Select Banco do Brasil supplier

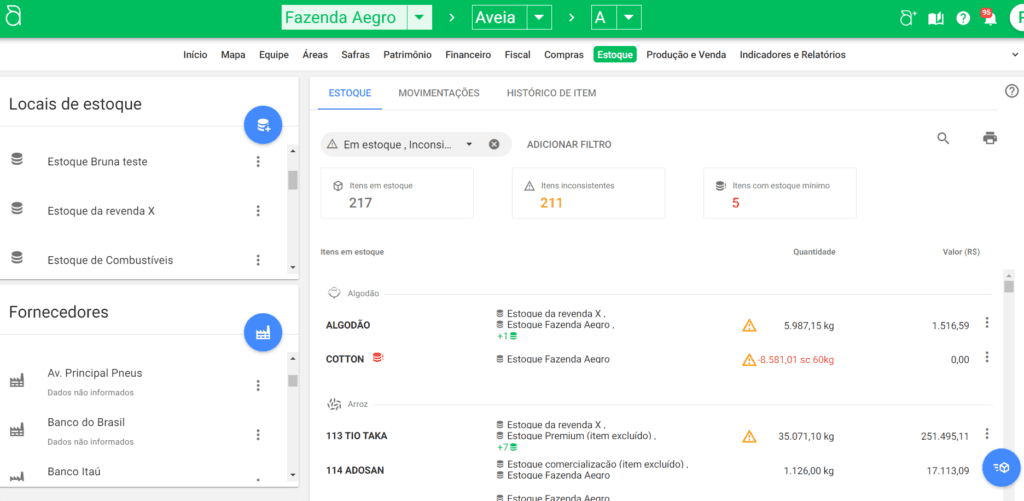(x=86, y=422)
